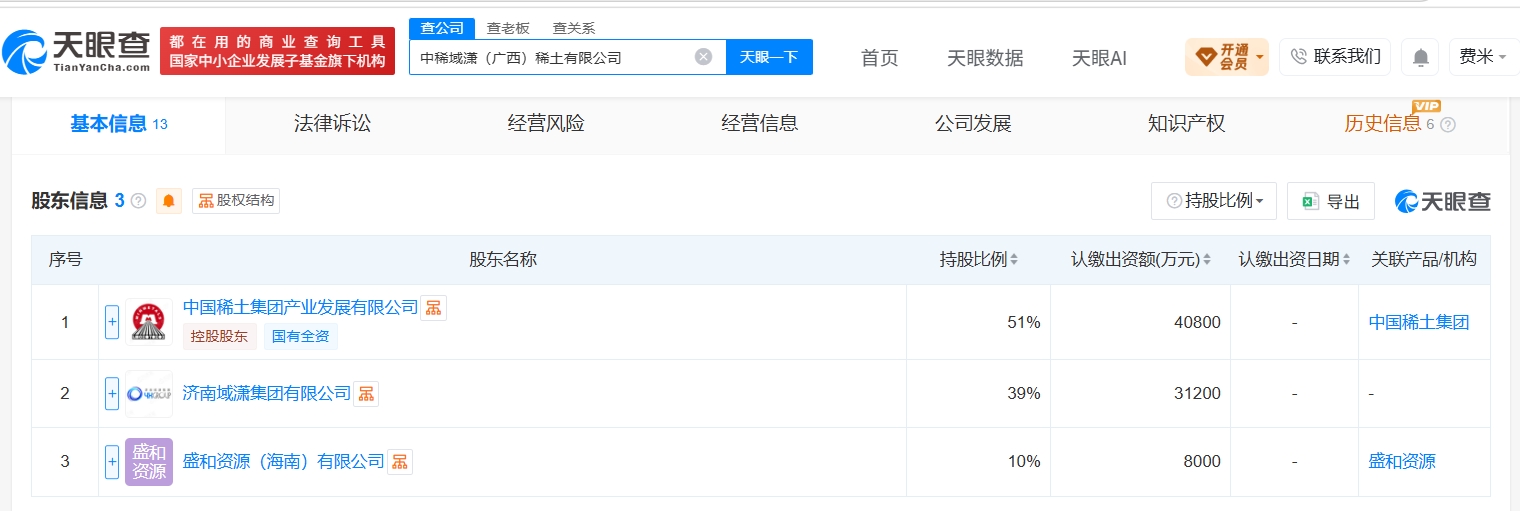
Task: Click the orange alert bell beside 股东信息
Action: coord(169,201)
